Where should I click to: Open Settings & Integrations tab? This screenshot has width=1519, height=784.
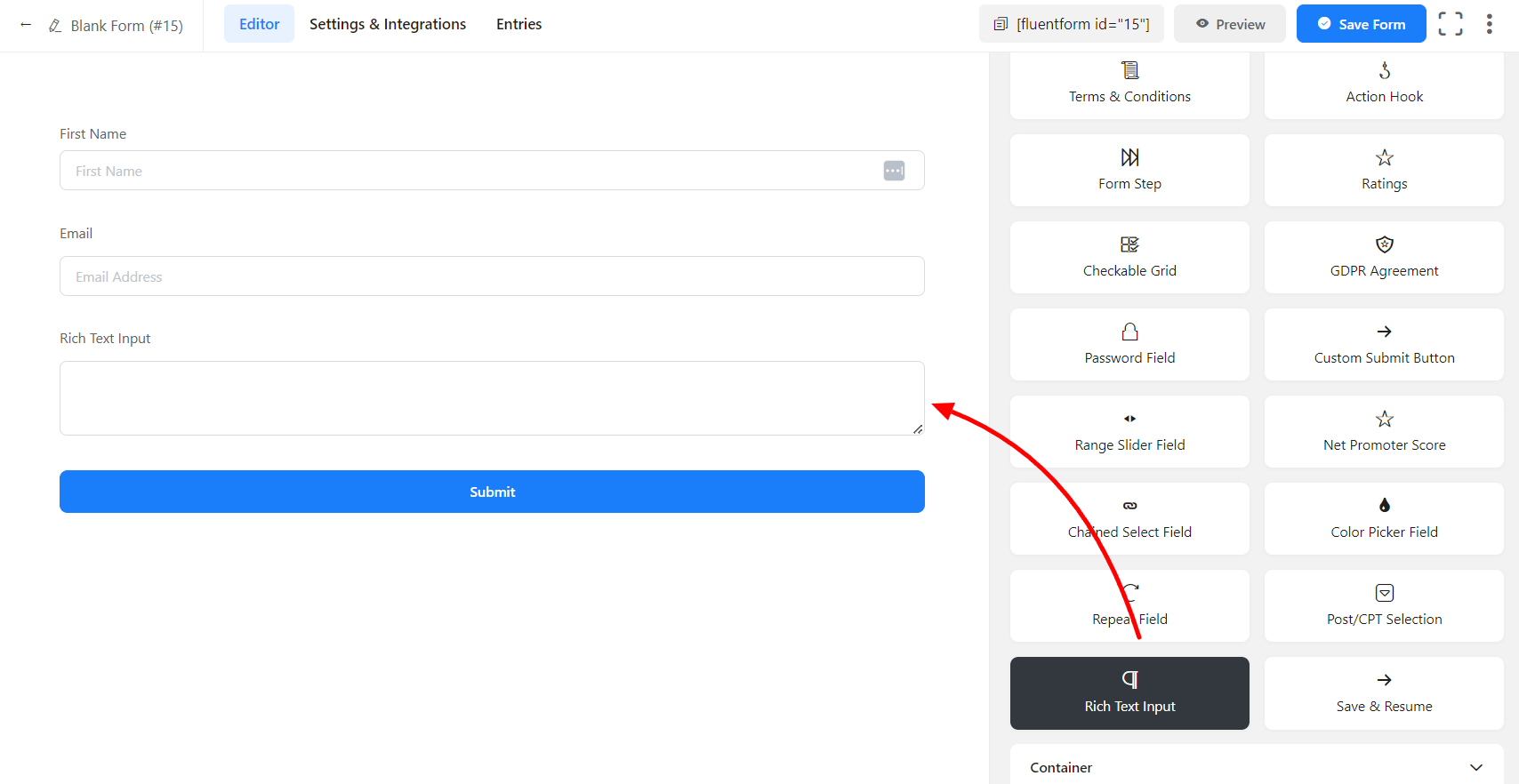click(x=387, y=24)
